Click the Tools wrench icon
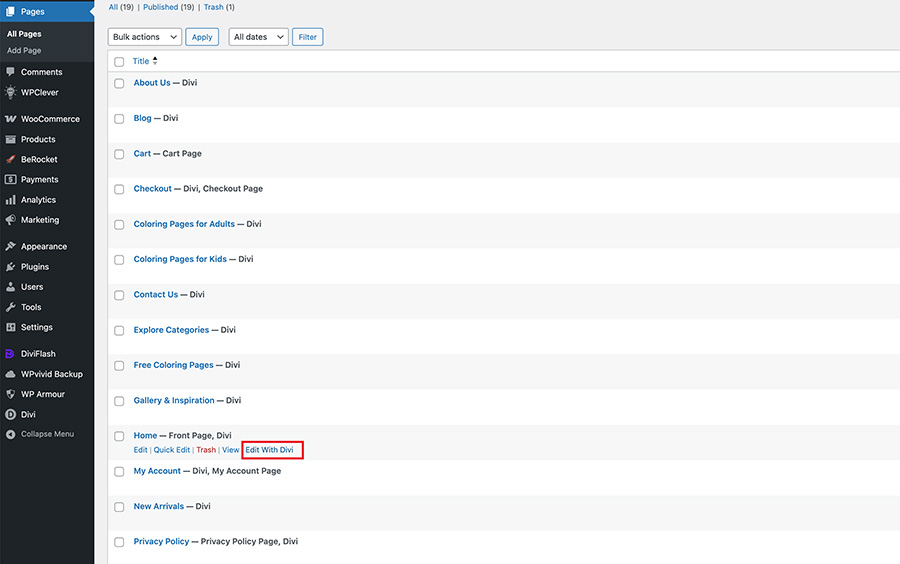Image resolution: width=900 pixels, height=564 pixels. (x=10, y=307)
